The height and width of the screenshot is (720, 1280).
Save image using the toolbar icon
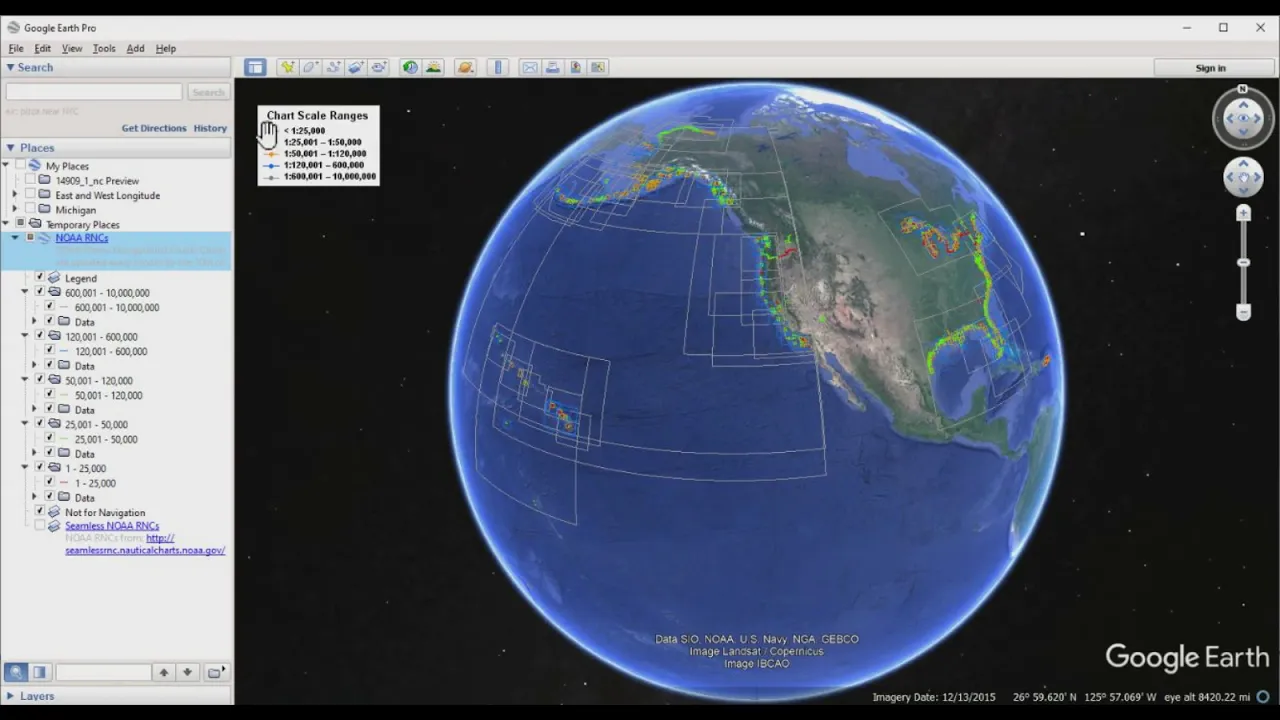tap(576, 67)
